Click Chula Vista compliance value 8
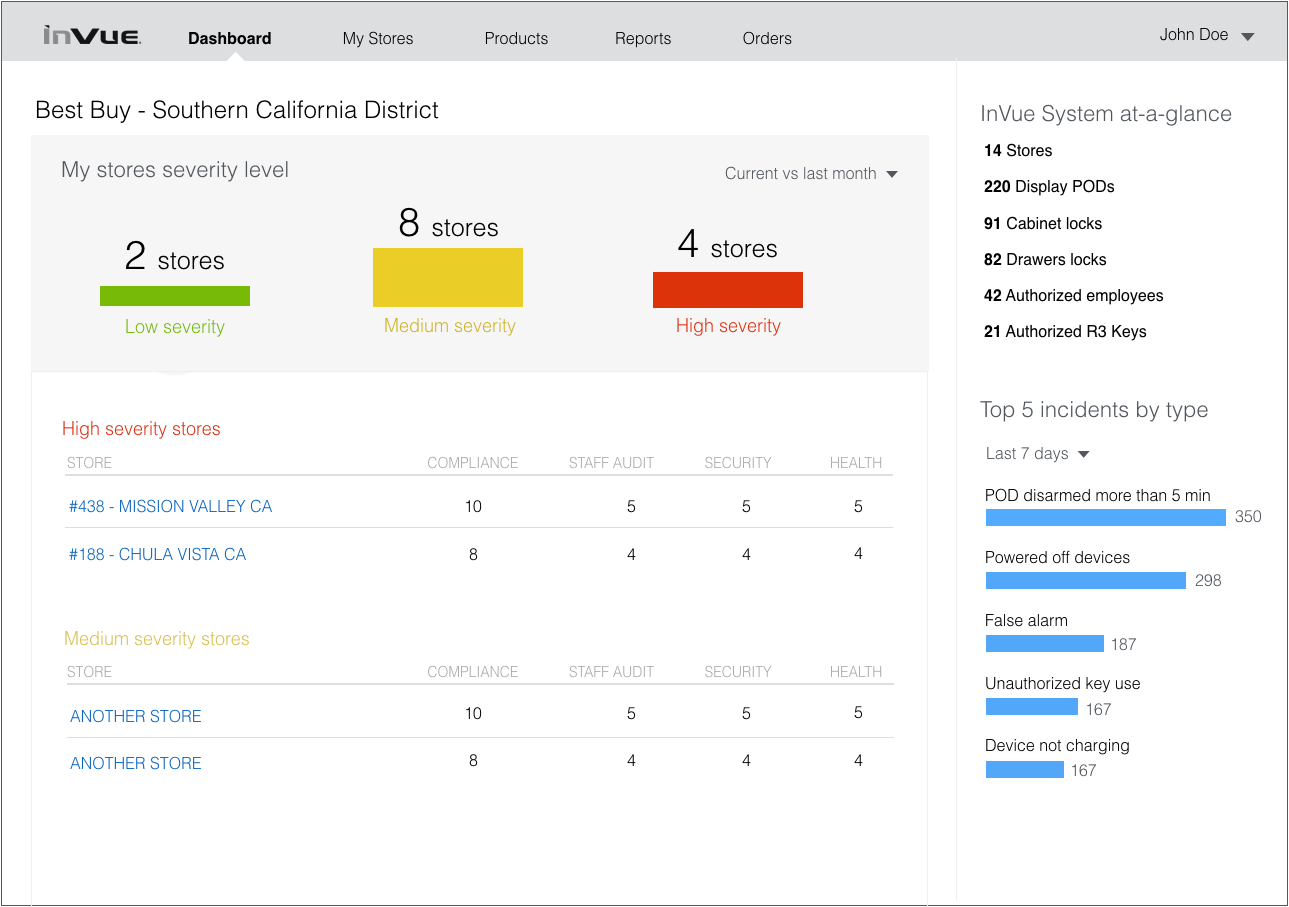The width and height of the screenshot is (1289, 907). click(473, 554)
